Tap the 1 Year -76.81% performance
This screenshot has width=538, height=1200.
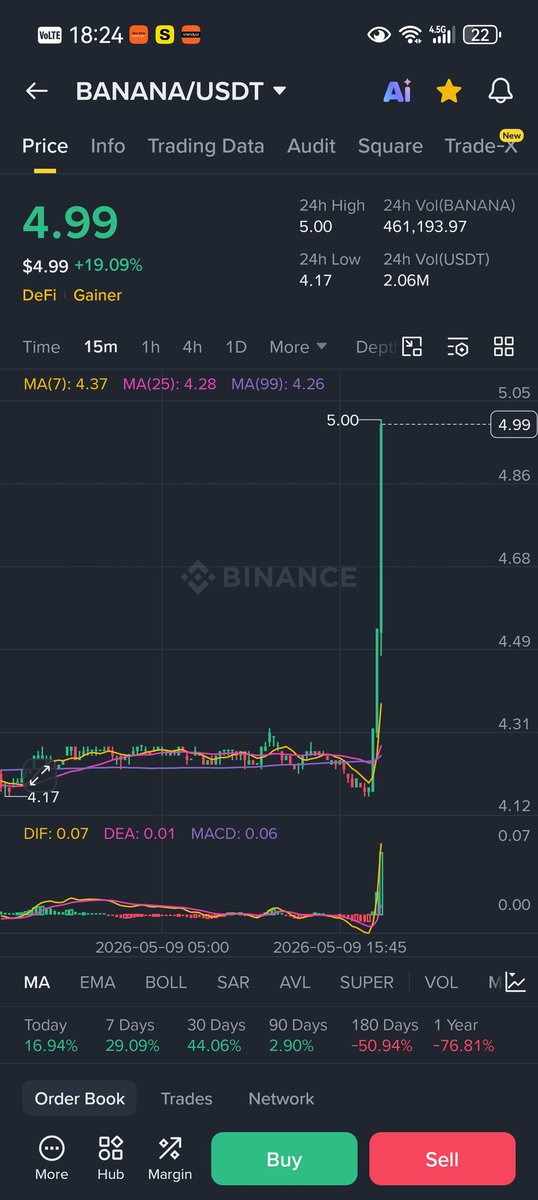463,1035
